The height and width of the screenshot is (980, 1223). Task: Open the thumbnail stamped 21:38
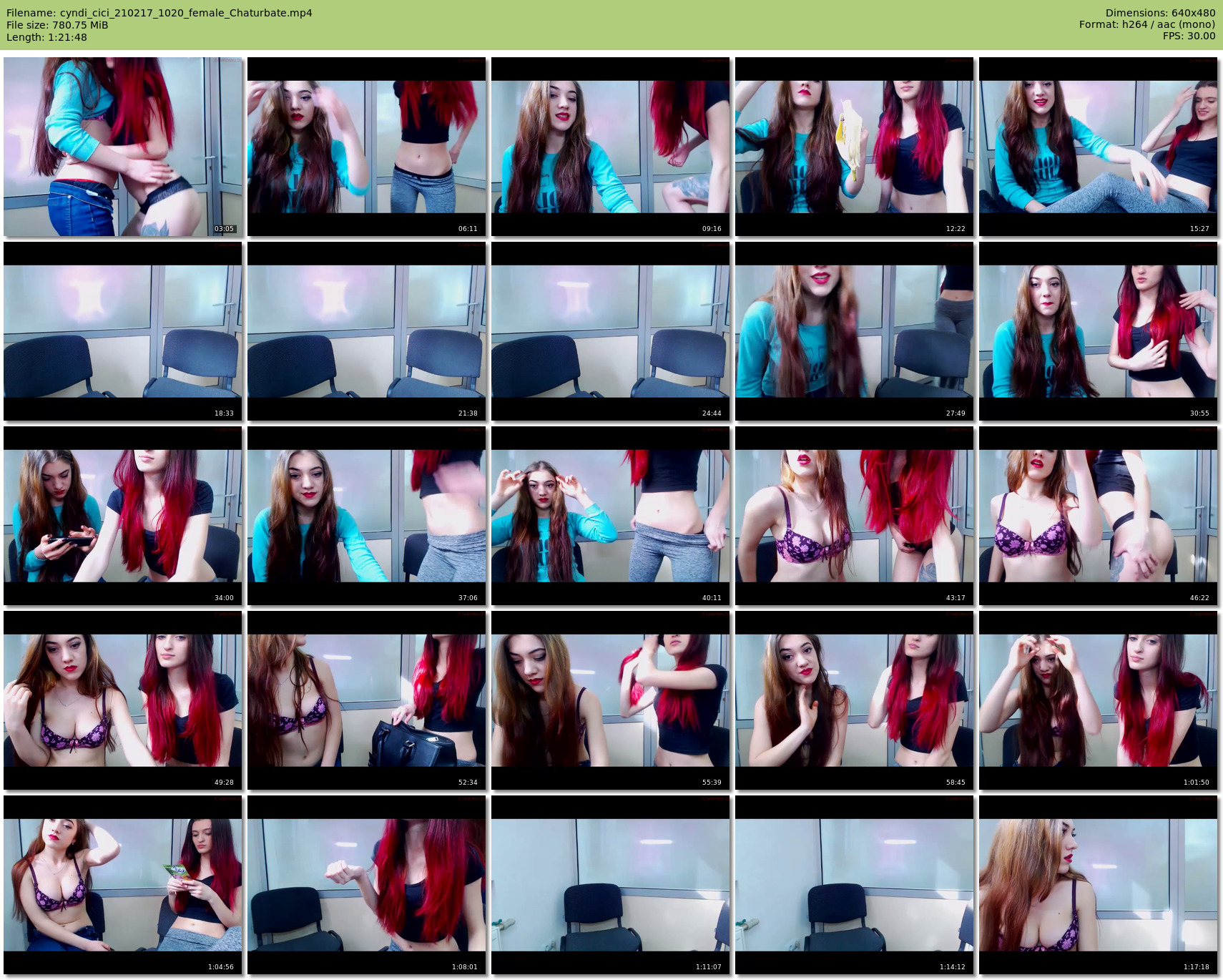(x=367, y=331)
